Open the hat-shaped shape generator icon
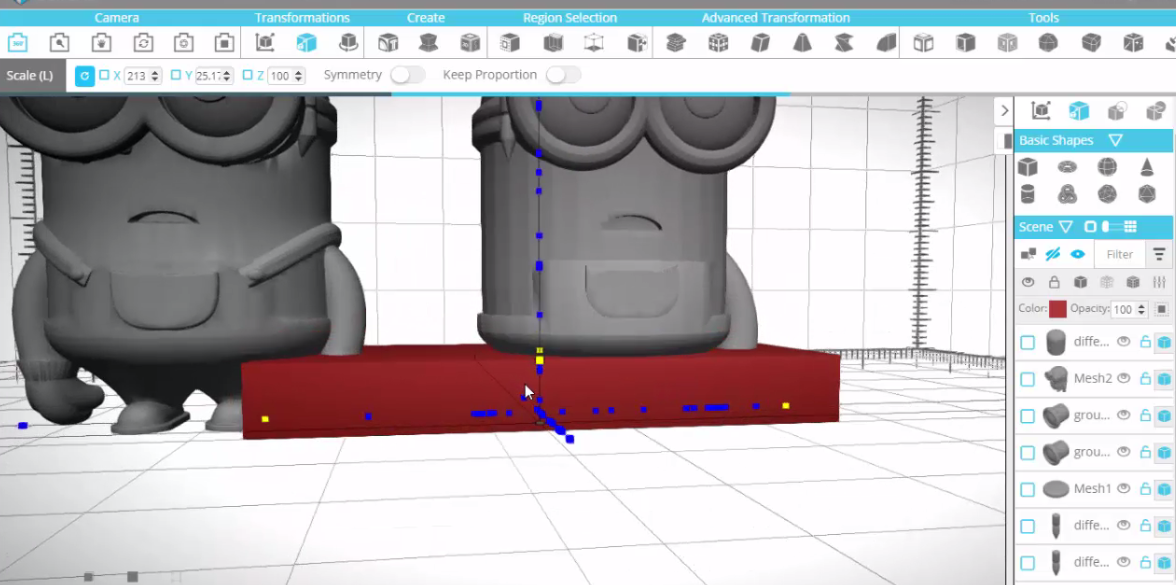The width and height of the screenshot is (1176, 585). pyautogui.click(x=428, y=43)
